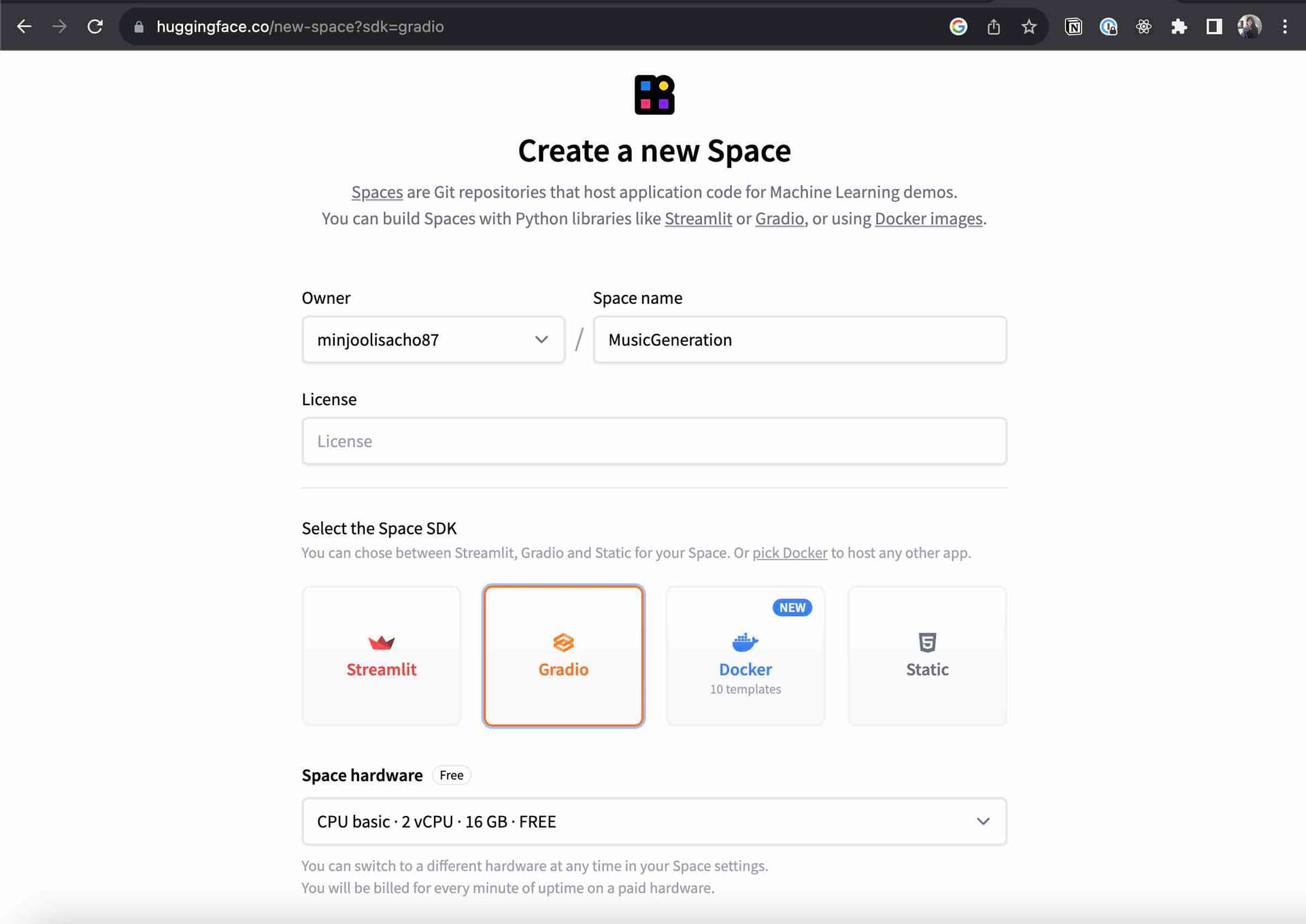
Task: Follow the Docker images link
Action: 928,219
